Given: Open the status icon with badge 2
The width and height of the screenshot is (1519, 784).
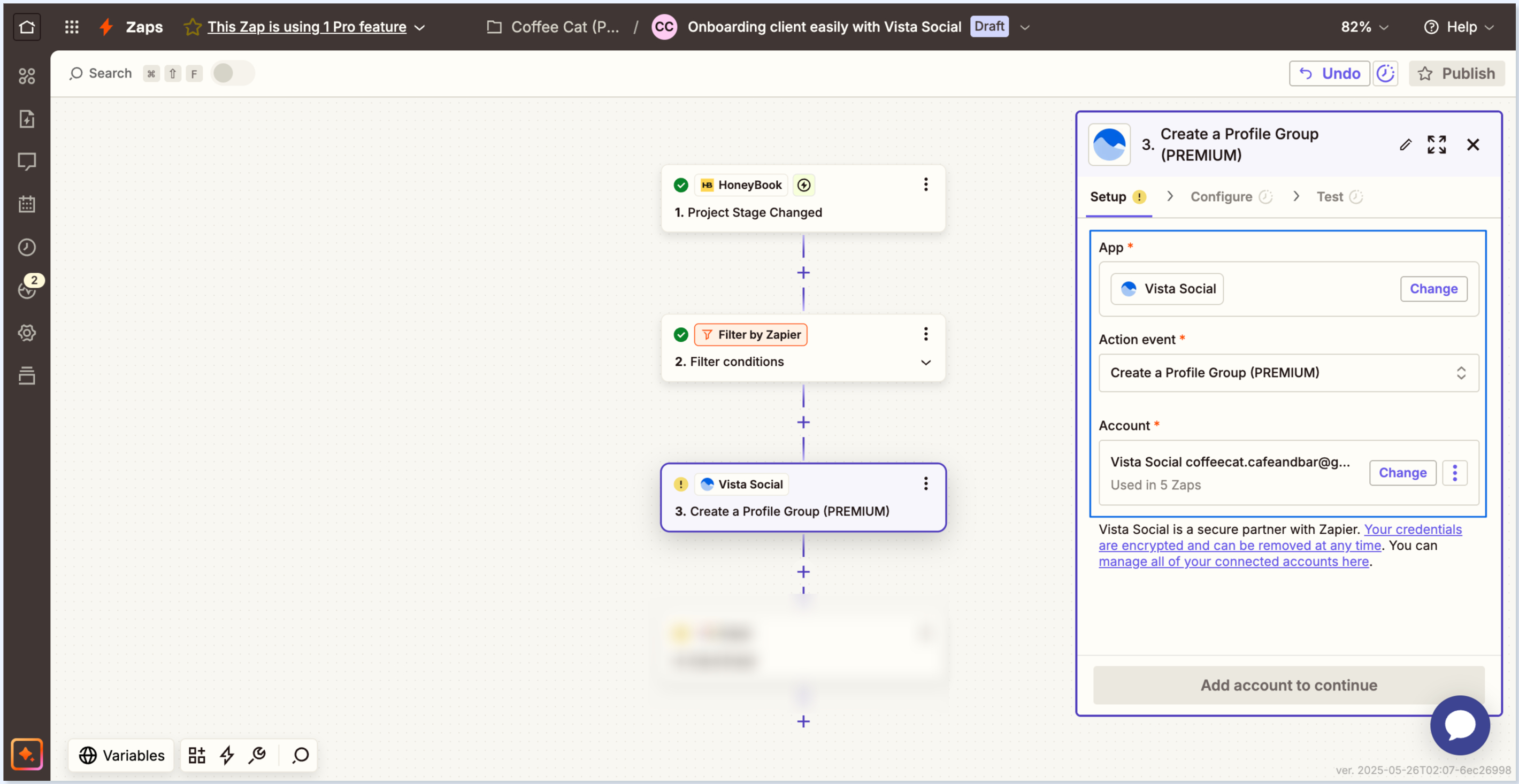Looking at the screenshot, I should pyautogui.click(x=27, y=289).
